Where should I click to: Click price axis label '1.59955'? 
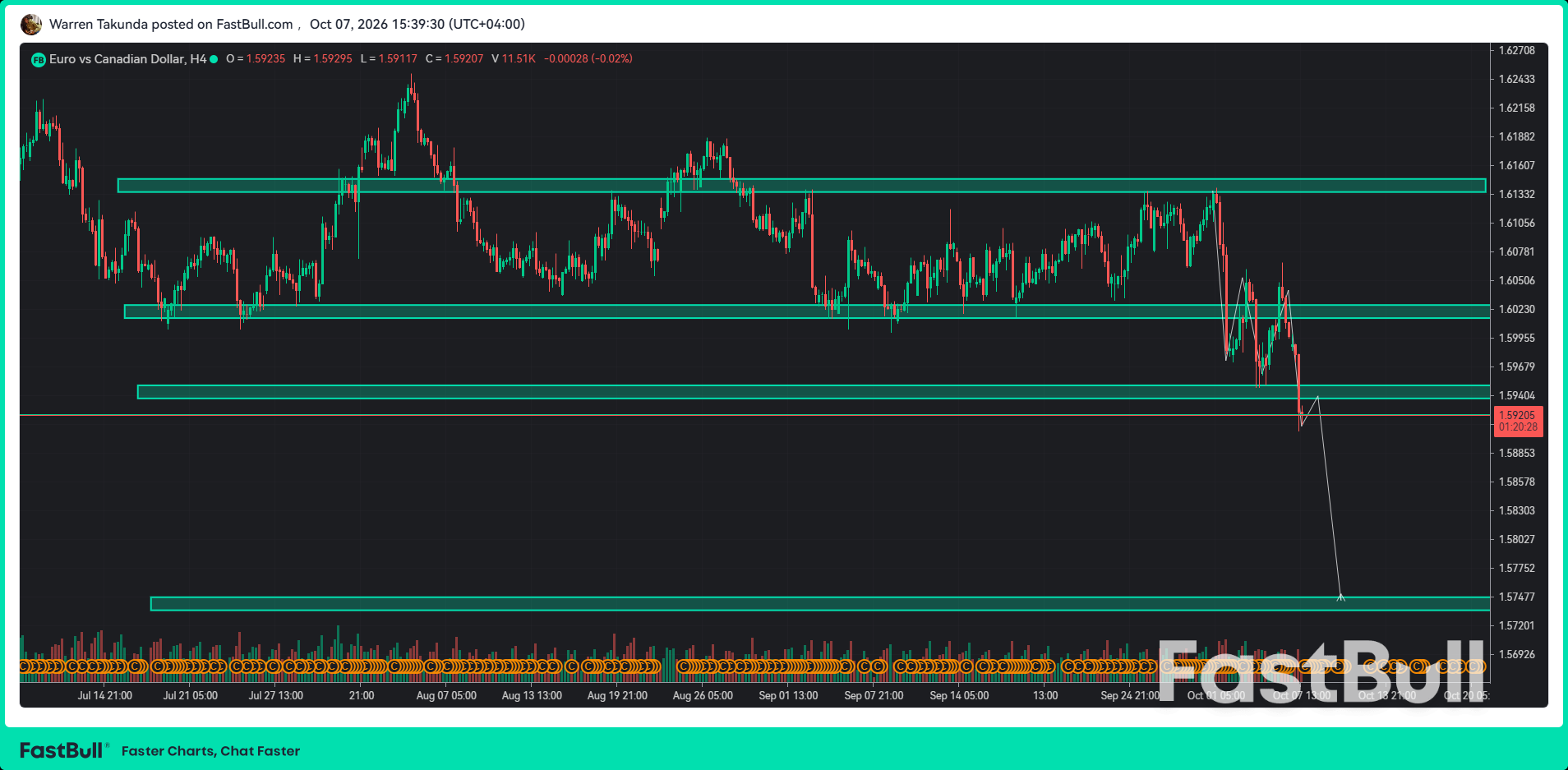1516,338
